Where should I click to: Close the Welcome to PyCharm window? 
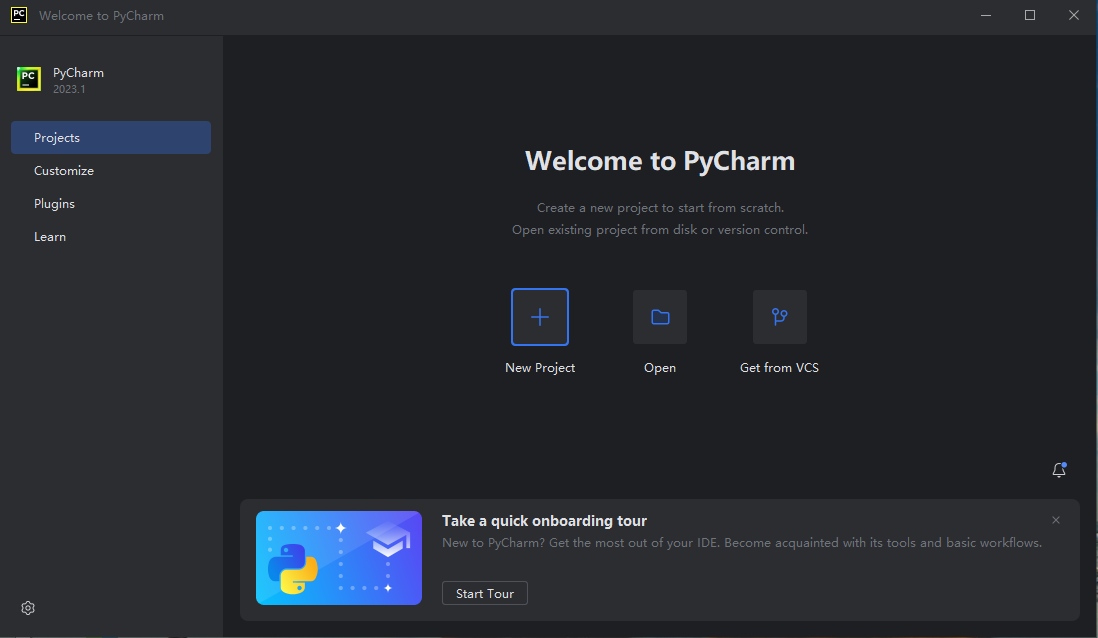tap(1074, 15)
